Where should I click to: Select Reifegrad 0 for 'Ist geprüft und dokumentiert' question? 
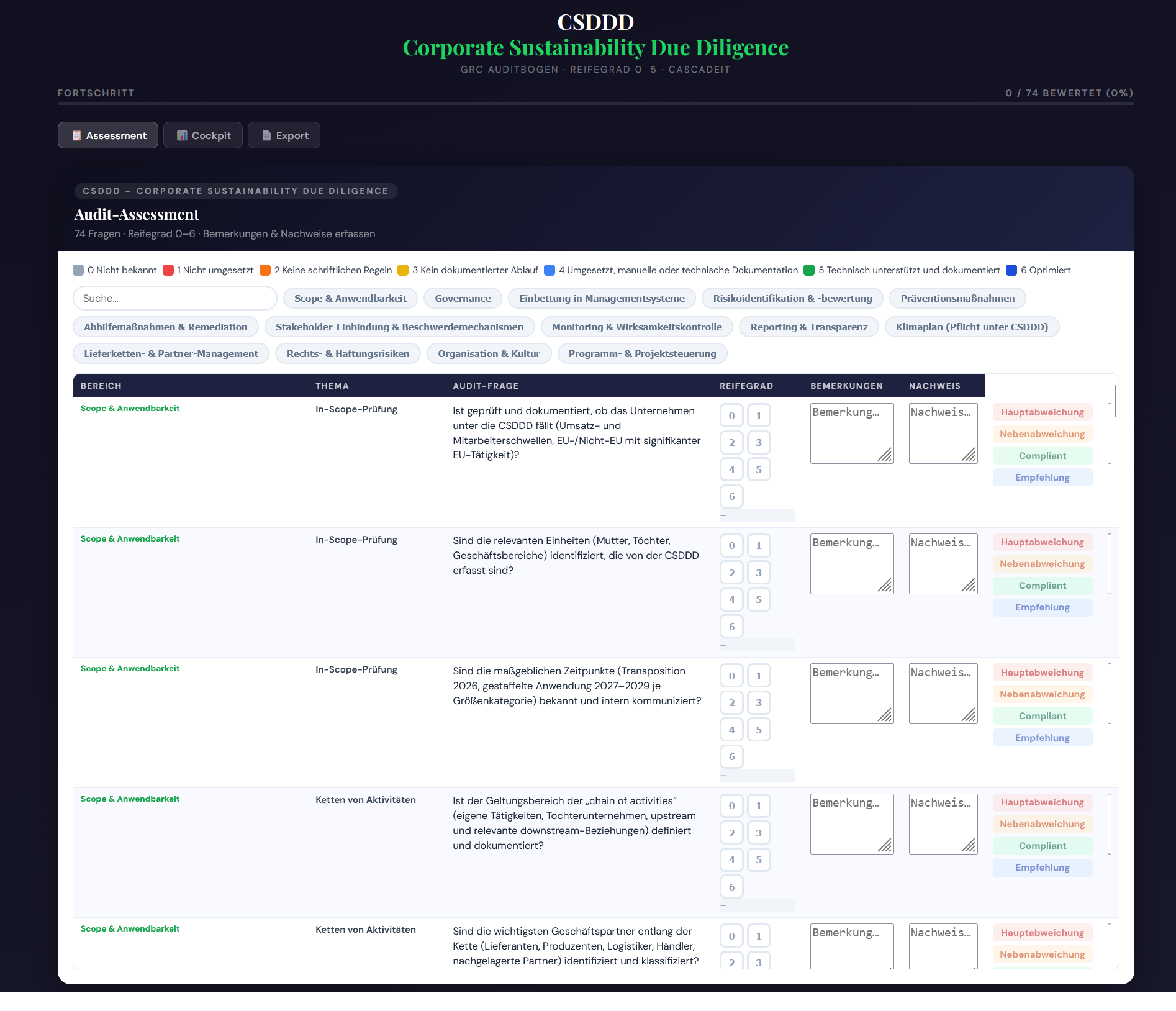pyautogui.click(x=731, y=415)
